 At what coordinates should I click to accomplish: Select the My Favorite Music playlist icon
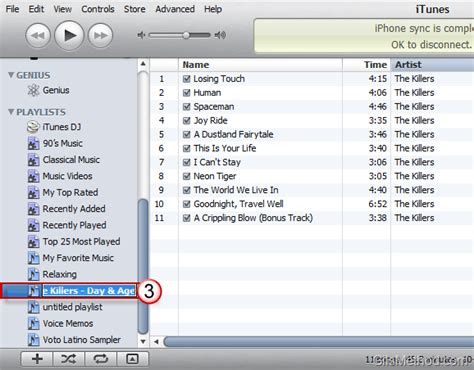click(x=33, y=258)
